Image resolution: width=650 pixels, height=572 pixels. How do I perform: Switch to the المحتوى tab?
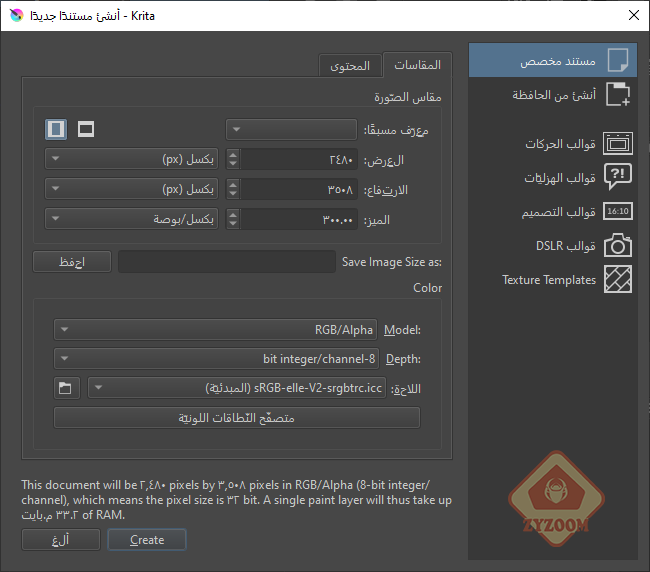coord(350,66)
